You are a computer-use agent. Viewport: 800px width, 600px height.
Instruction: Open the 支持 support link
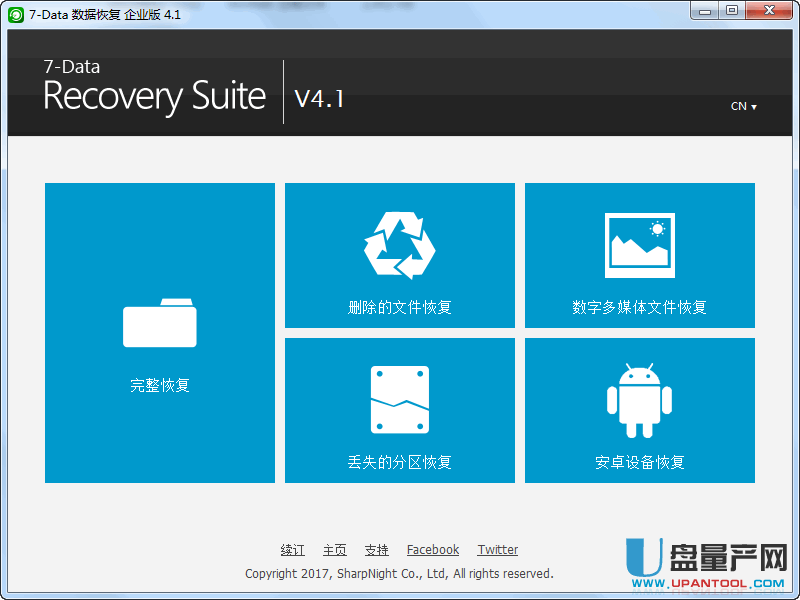(x=376, y=550)
